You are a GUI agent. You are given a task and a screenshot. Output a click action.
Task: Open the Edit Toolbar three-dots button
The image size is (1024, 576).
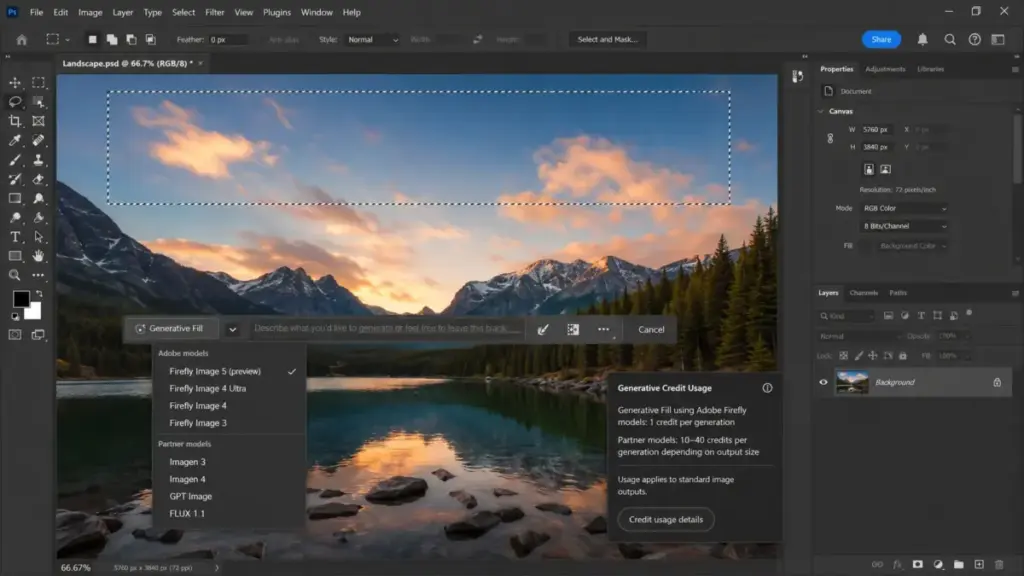[x=39, y=276]
